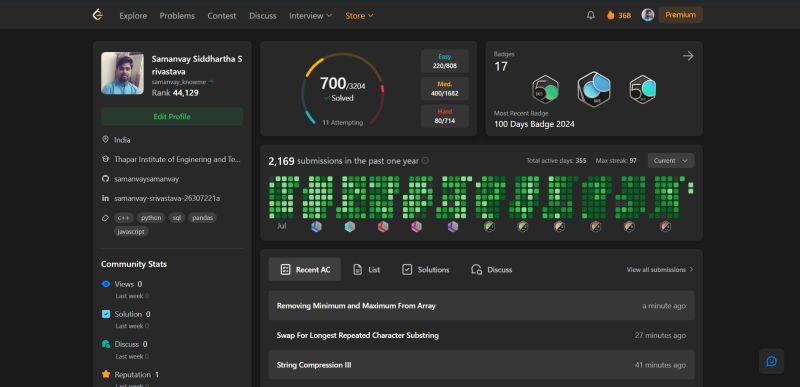Click the info icon beside submissions count
Image resolution: width=800 pixels, height=387 pixels.
coord(425,161)
